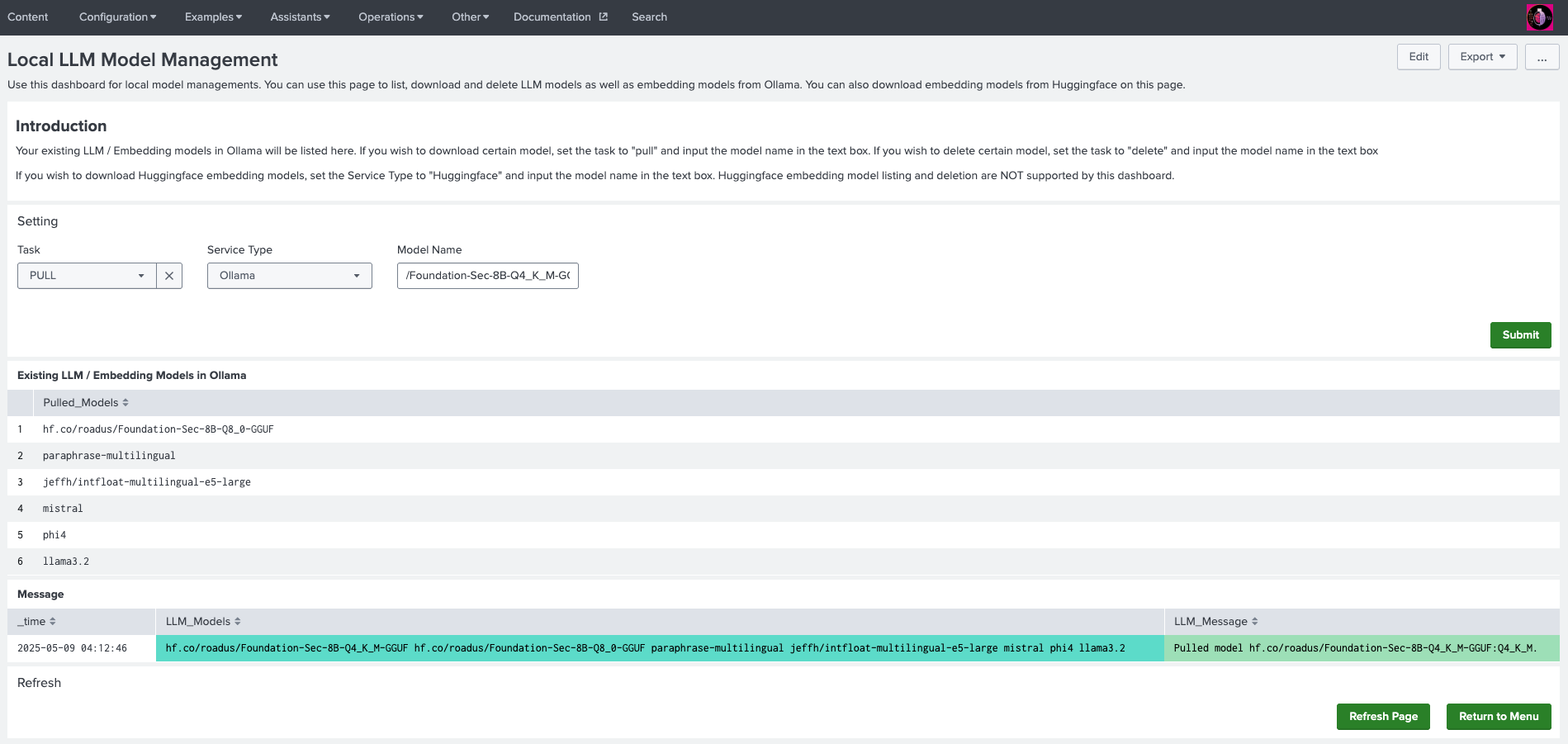This screenshot has height=744, width=1568.
Task: Click the Edit dashboard button
Action: (x=1419, y=57)
